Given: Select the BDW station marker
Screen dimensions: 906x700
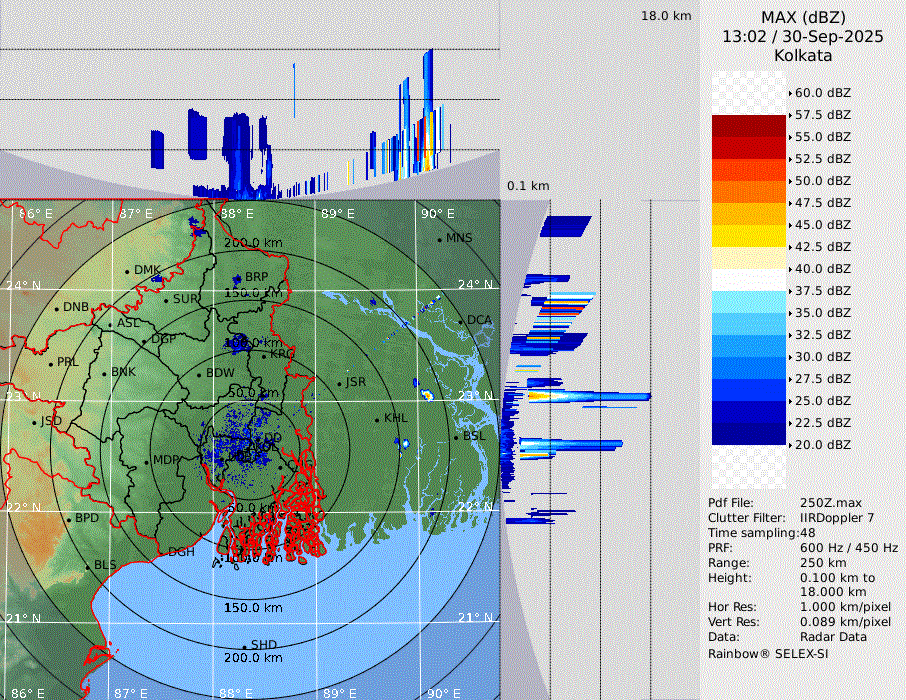Looking at the screenshot, I should pos(199,374).
